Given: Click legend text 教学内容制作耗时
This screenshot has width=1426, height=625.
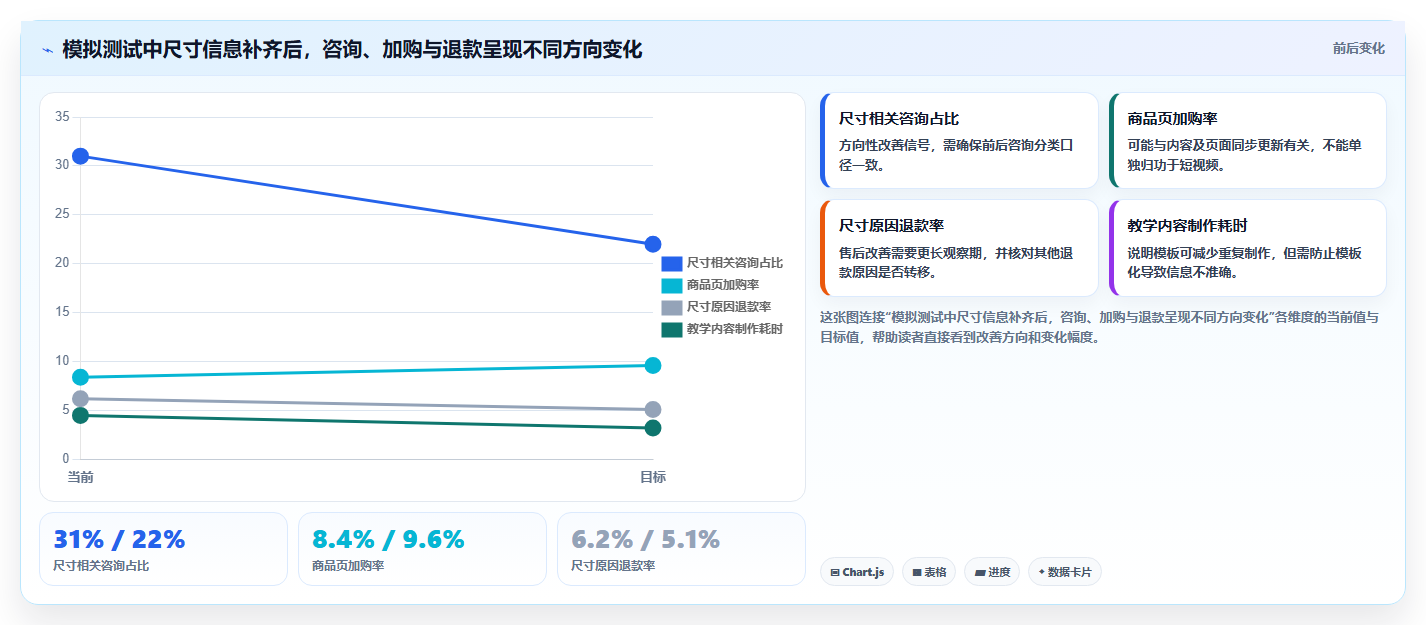Looking at the screenshot, I should [735, 329].
